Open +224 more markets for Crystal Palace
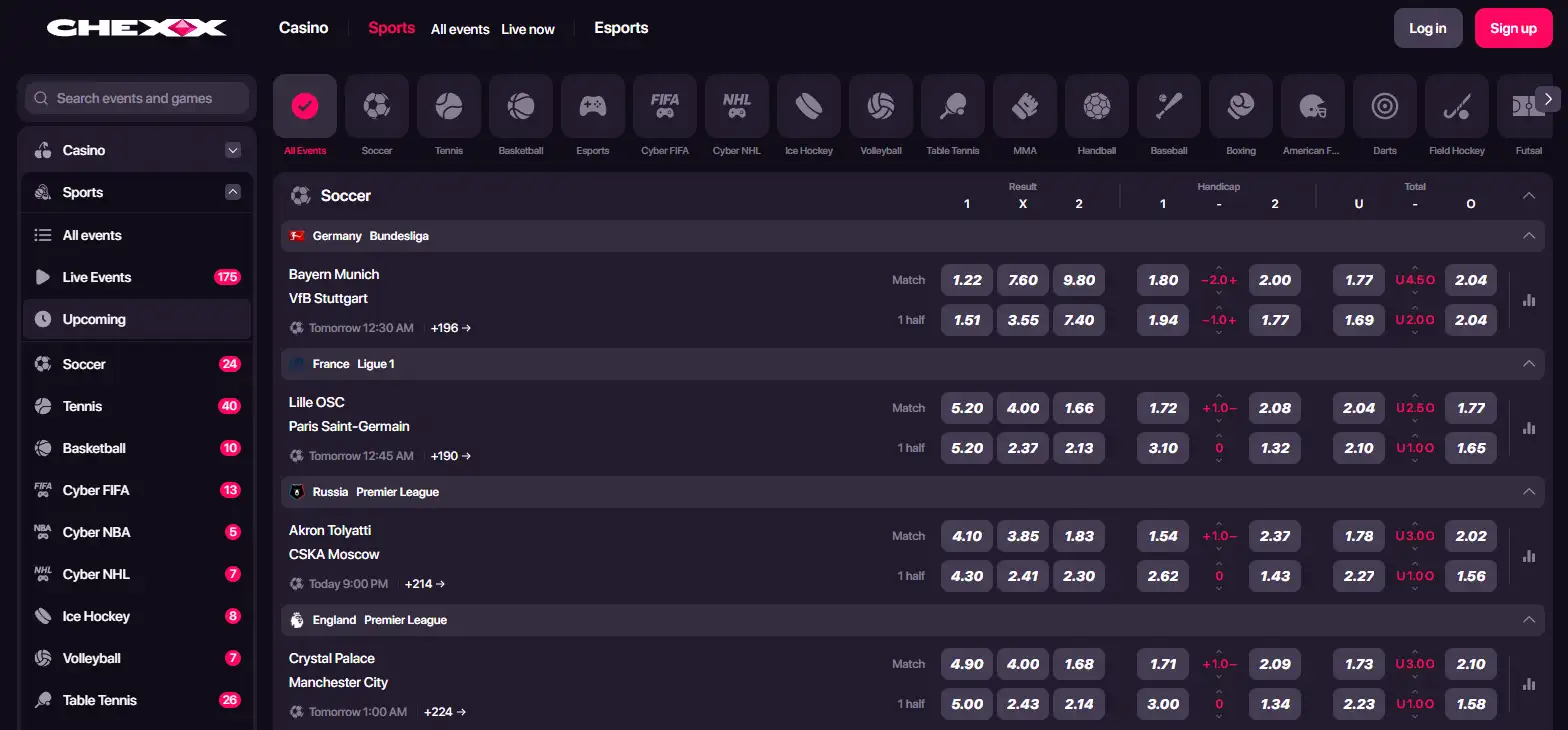This screenshot has height=730, width=1568. point(445,712)
